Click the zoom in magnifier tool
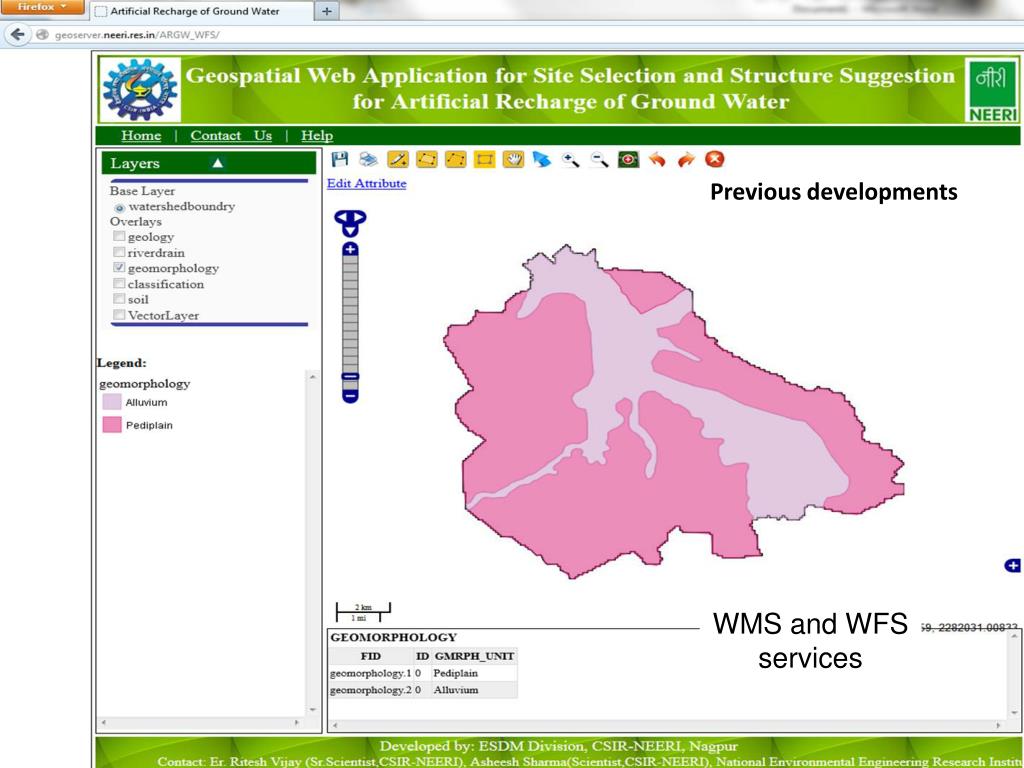 coord(571,159)
